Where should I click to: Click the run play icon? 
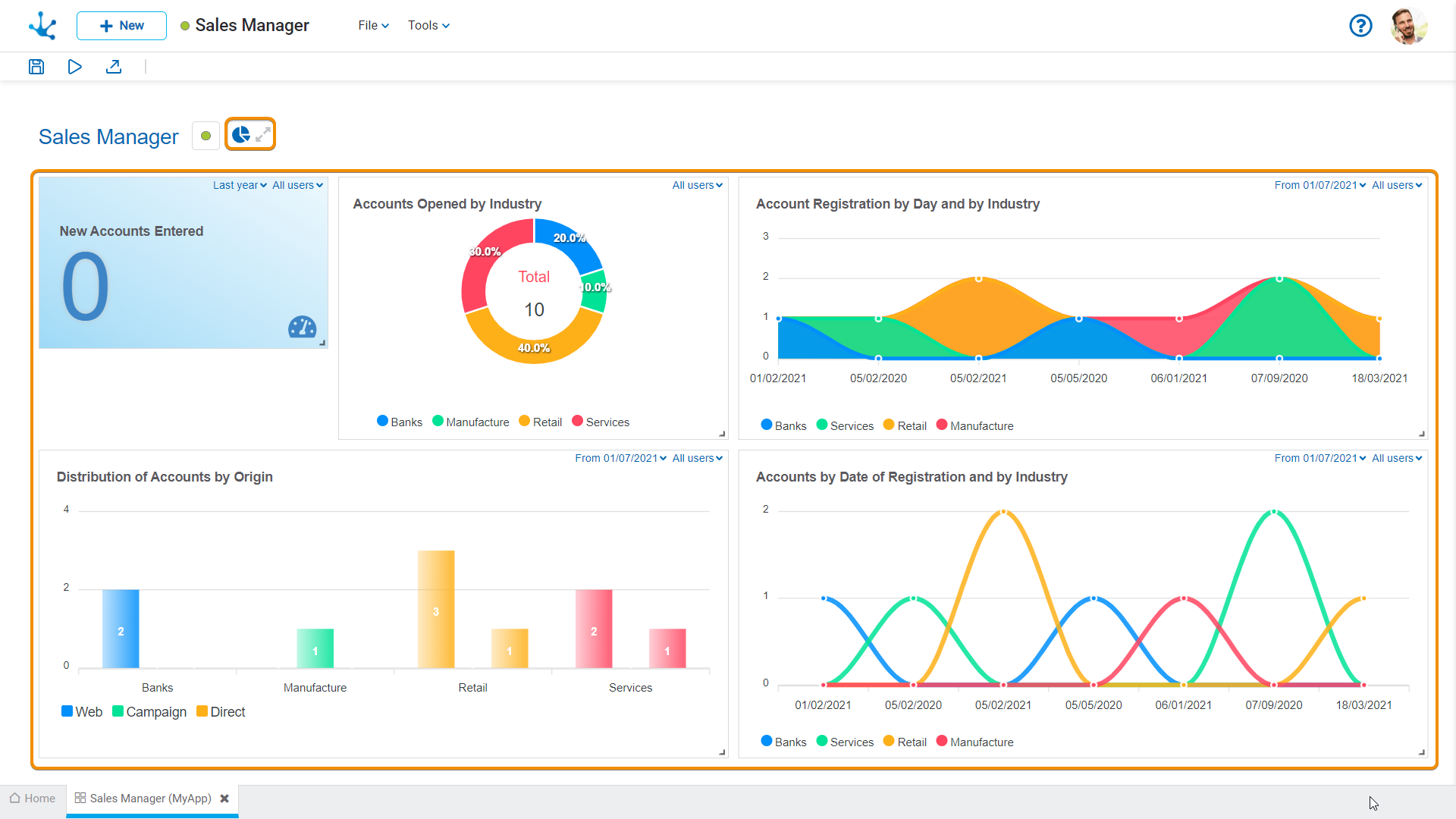(74, 67)
